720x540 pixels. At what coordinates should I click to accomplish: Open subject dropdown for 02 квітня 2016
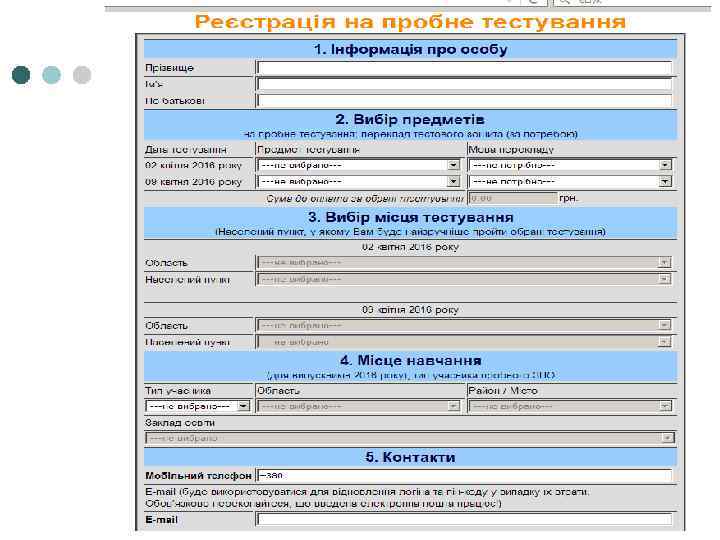click(359, 165)
